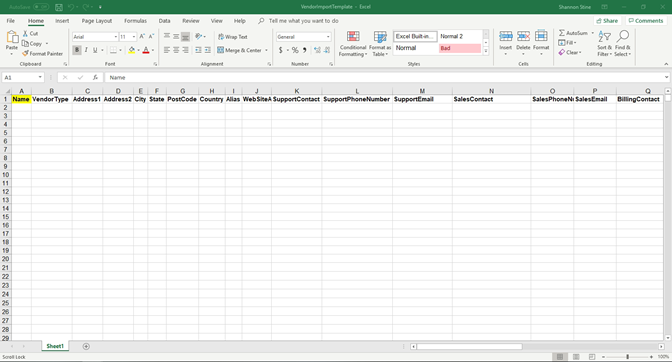This screenshot has height=362, width=672.
Task: Open the Page Layout tab
Action: (x=97, y=21)
